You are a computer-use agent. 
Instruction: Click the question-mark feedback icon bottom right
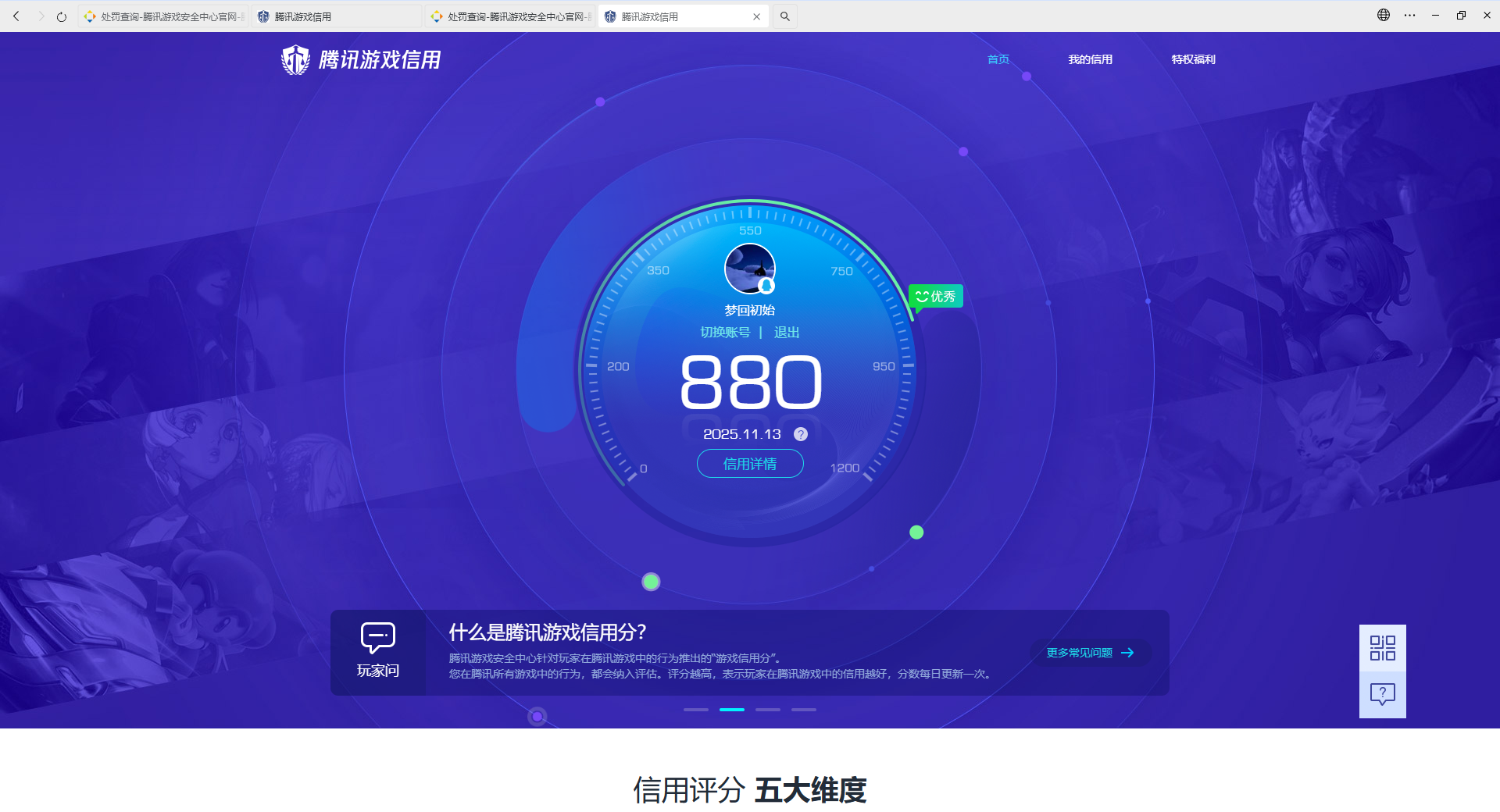coord(1382,693)
